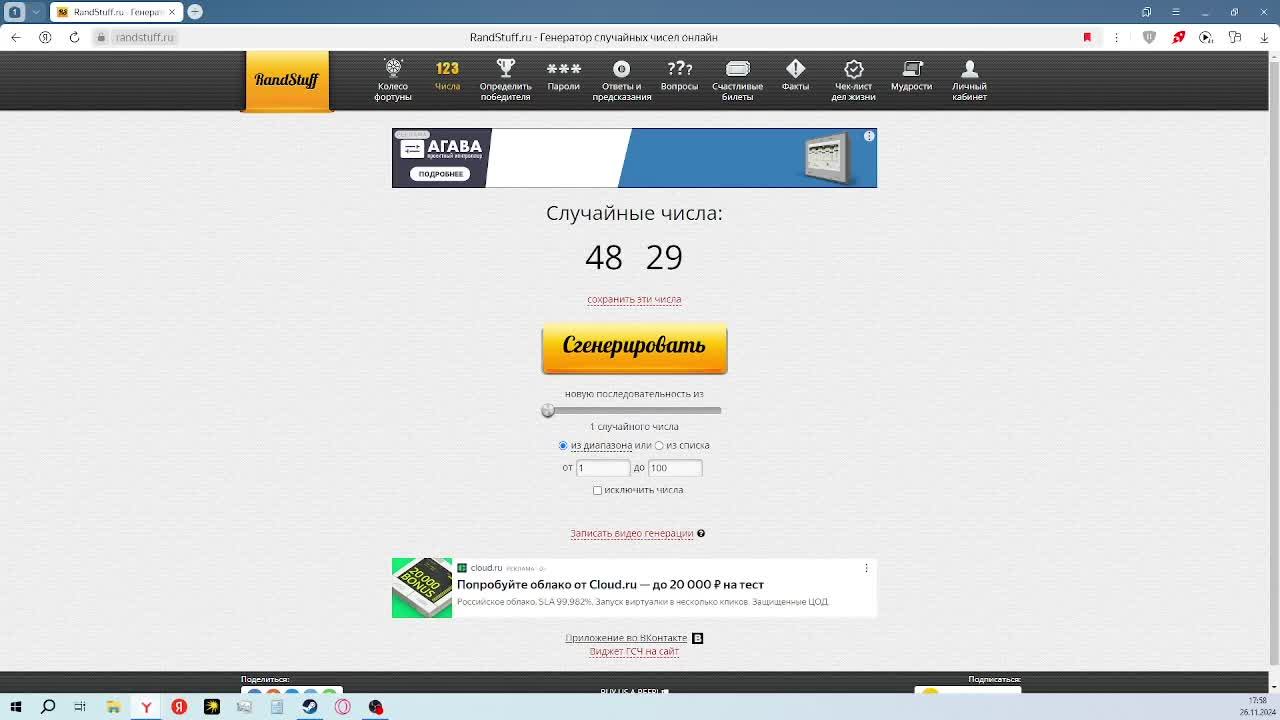Close the RandStuff.ru browser tab
The height and width of the screenshot is (720, 1280).
click(172, 12)
